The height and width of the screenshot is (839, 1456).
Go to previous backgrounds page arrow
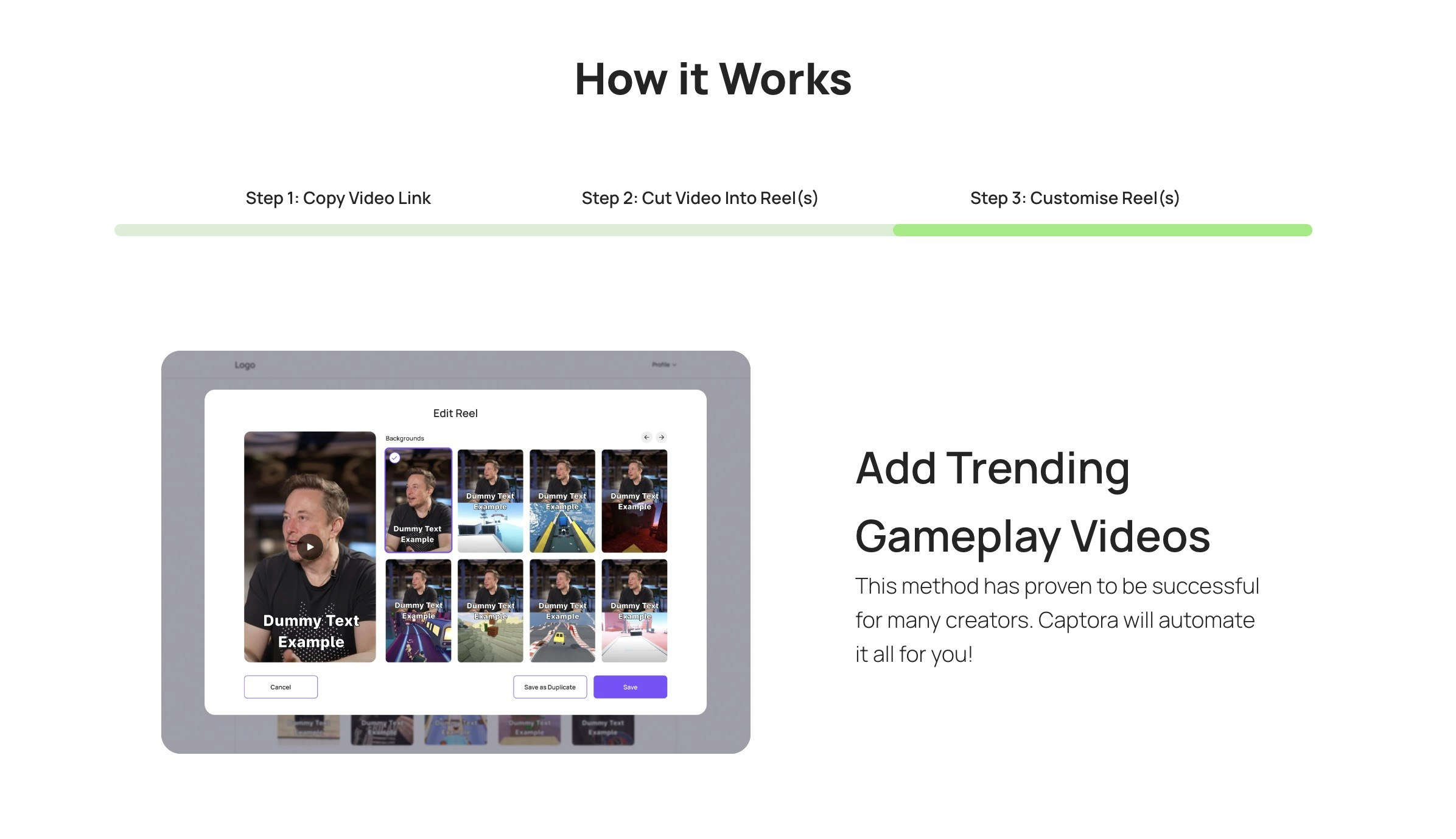click(646, 437)
